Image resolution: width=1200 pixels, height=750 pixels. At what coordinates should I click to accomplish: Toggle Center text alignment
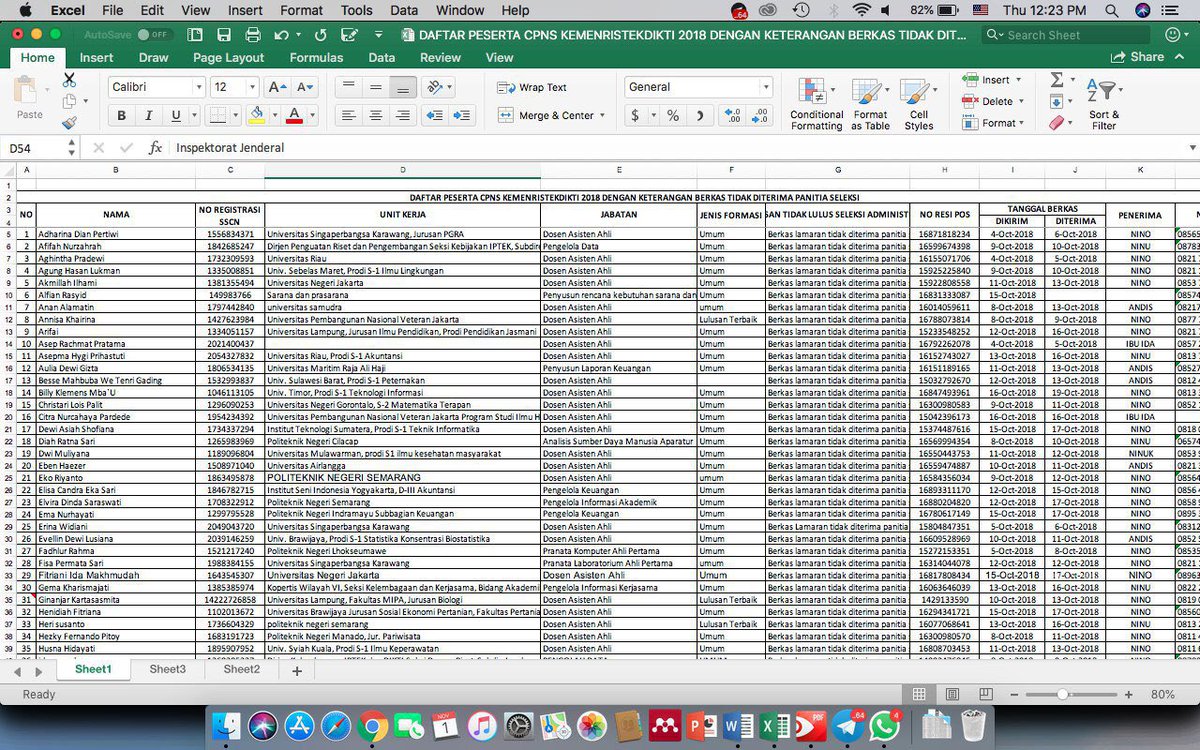(x=375, y=115)
